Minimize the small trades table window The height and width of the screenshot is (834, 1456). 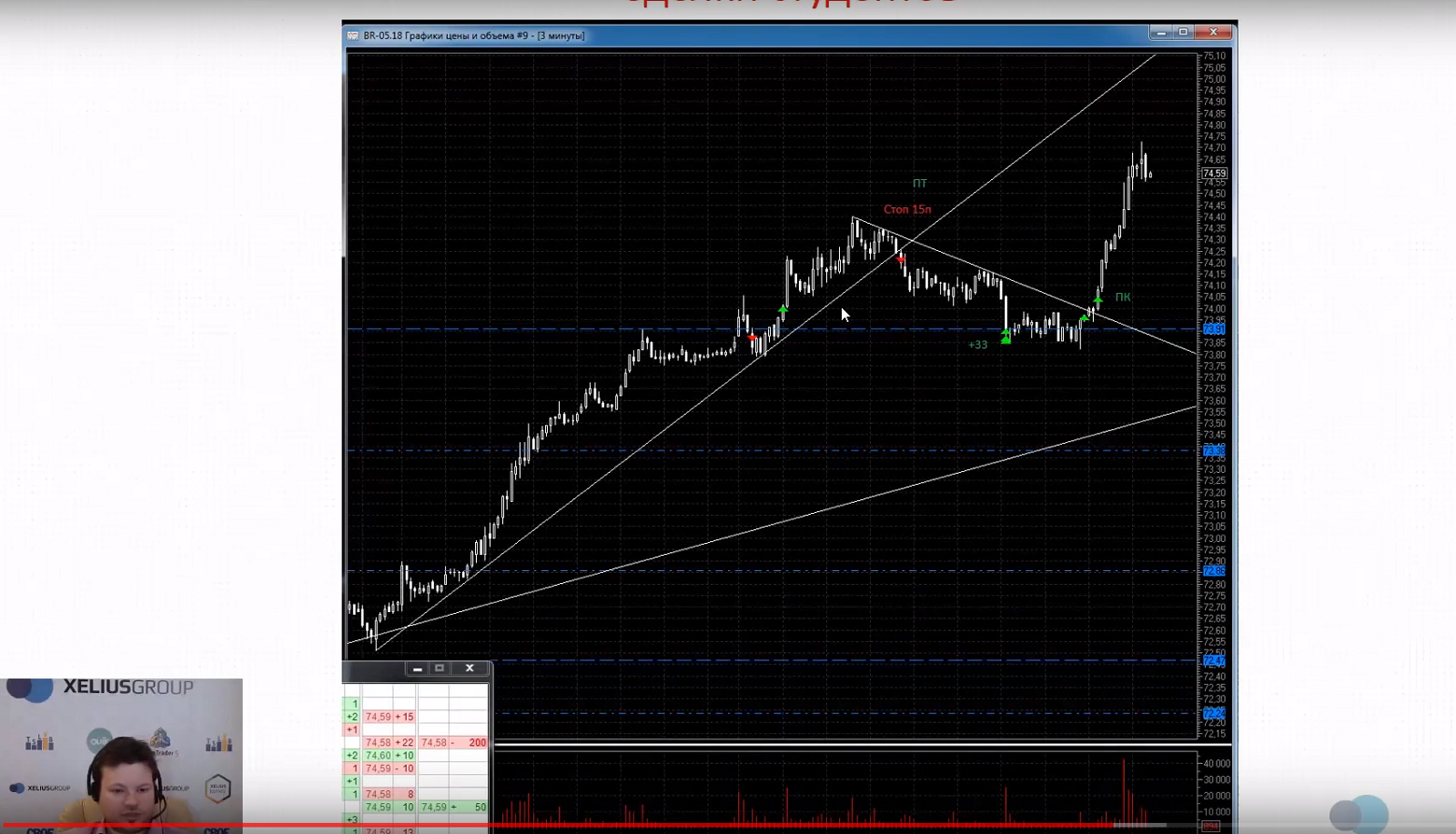click(417, 668)
